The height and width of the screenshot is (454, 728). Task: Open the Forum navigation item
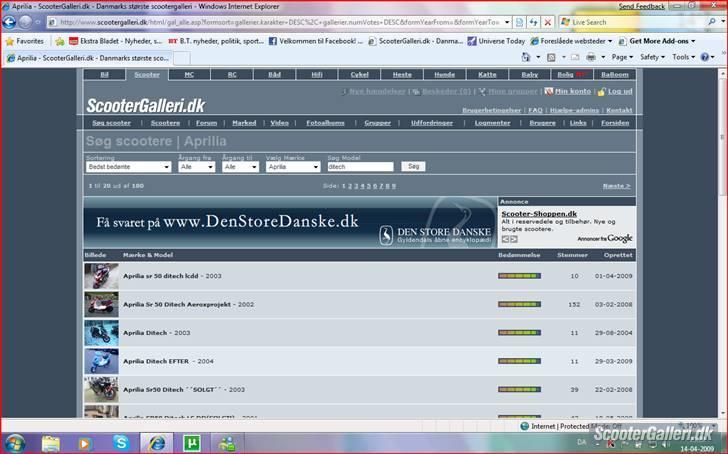click(206, 123)
